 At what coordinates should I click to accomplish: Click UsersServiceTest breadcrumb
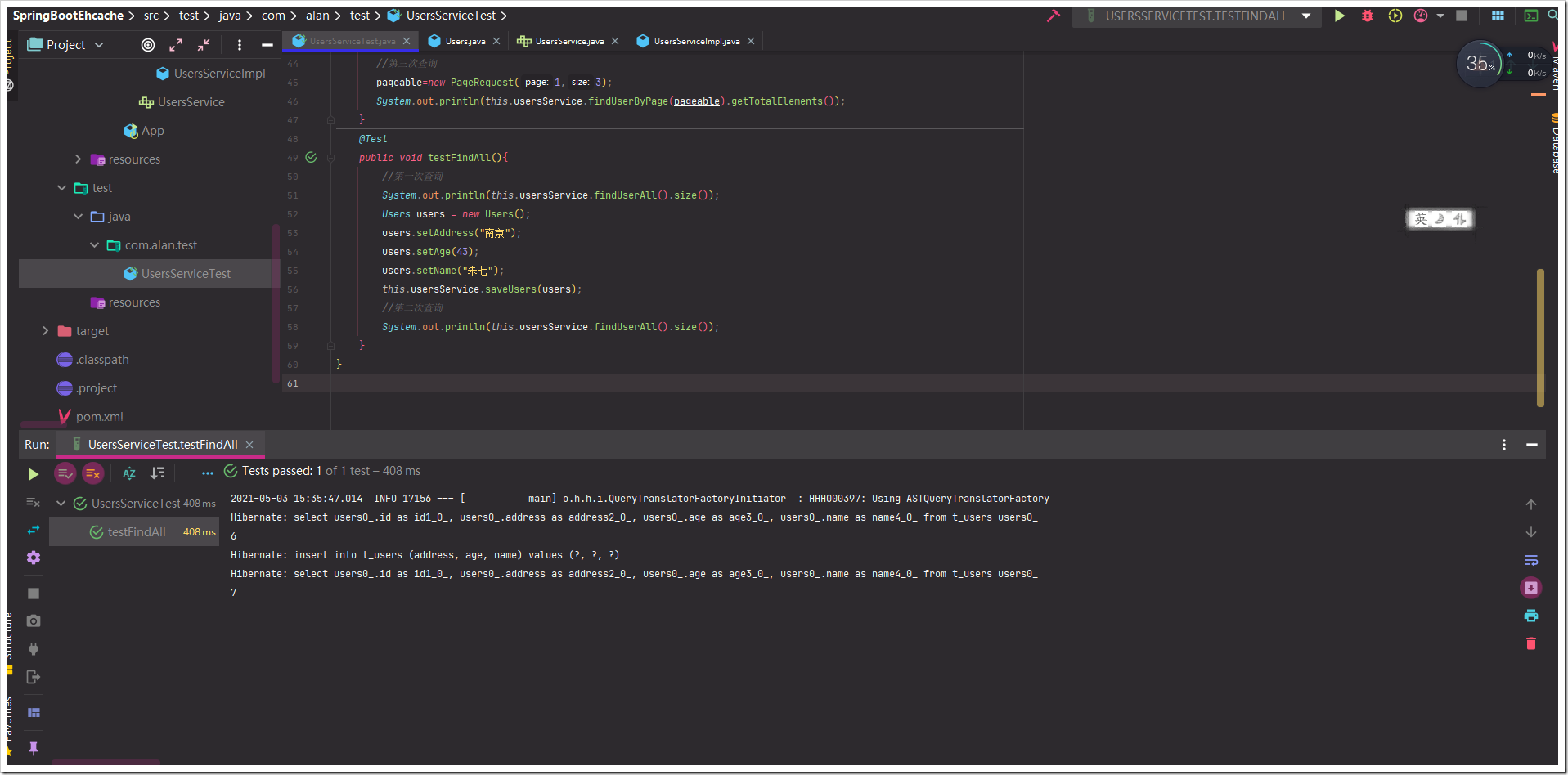point(451,16)
